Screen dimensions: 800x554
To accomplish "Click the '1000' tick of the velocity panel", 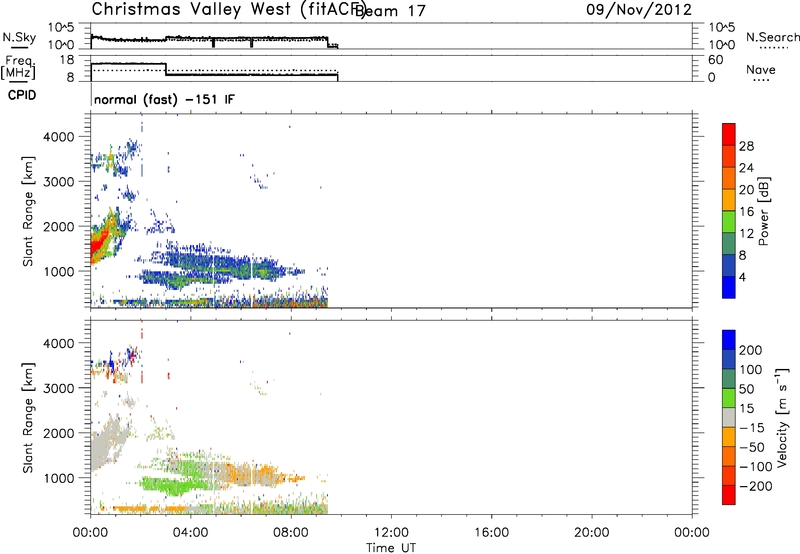I will (x=59, y=478).
